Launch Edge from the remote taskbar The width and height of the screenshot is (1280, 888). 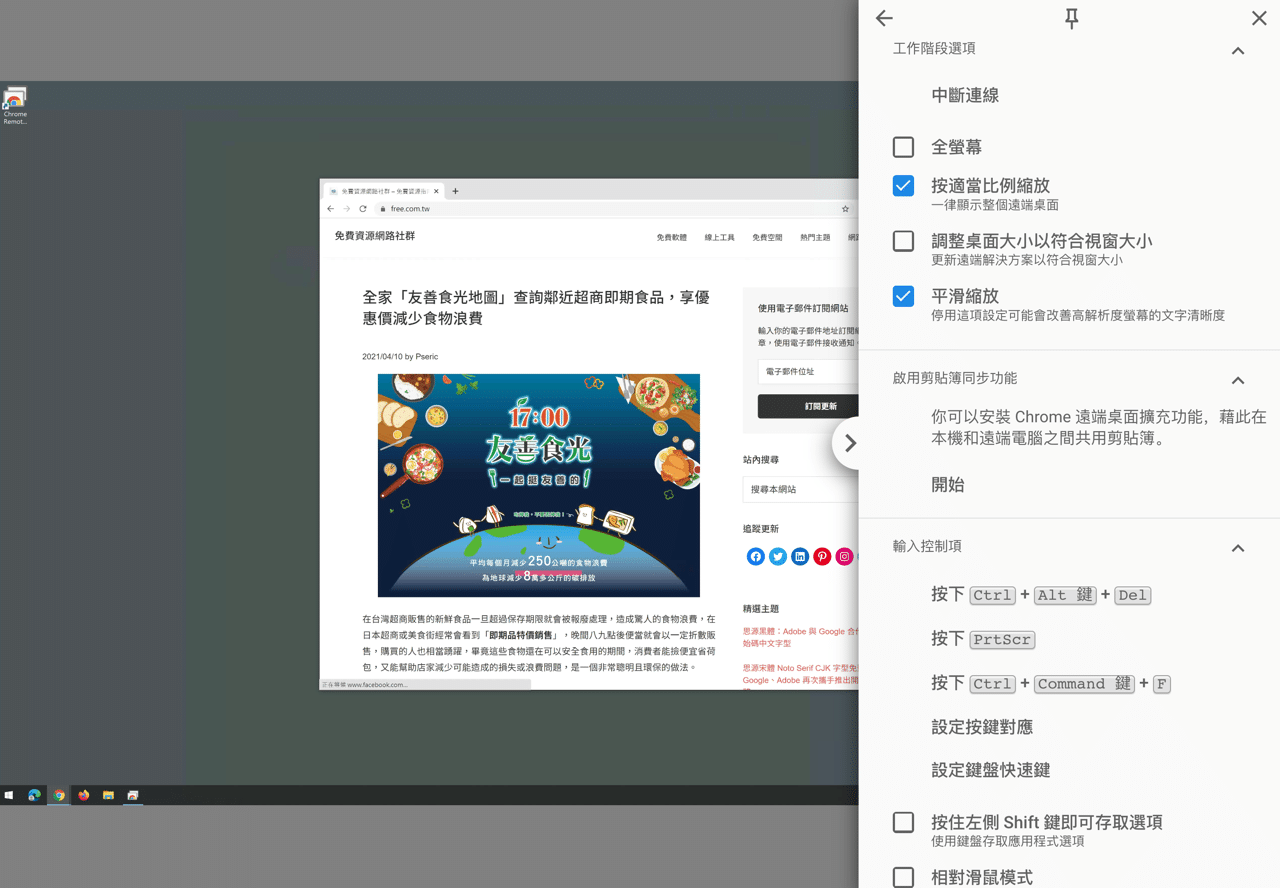(x=34, y=795)
